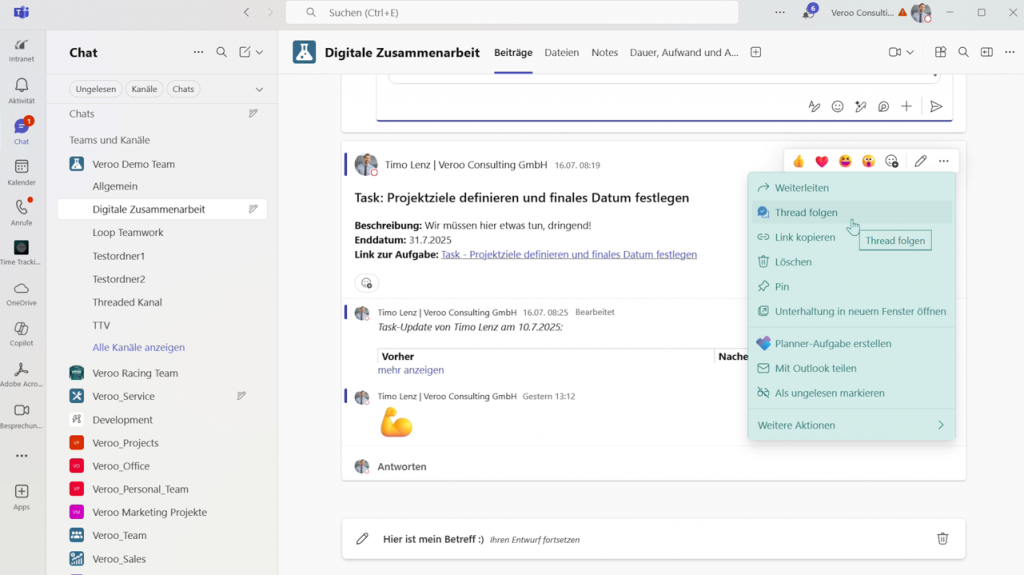
Task: Search within the chat list
Action: pyautogui.click(x=221, y=53)
